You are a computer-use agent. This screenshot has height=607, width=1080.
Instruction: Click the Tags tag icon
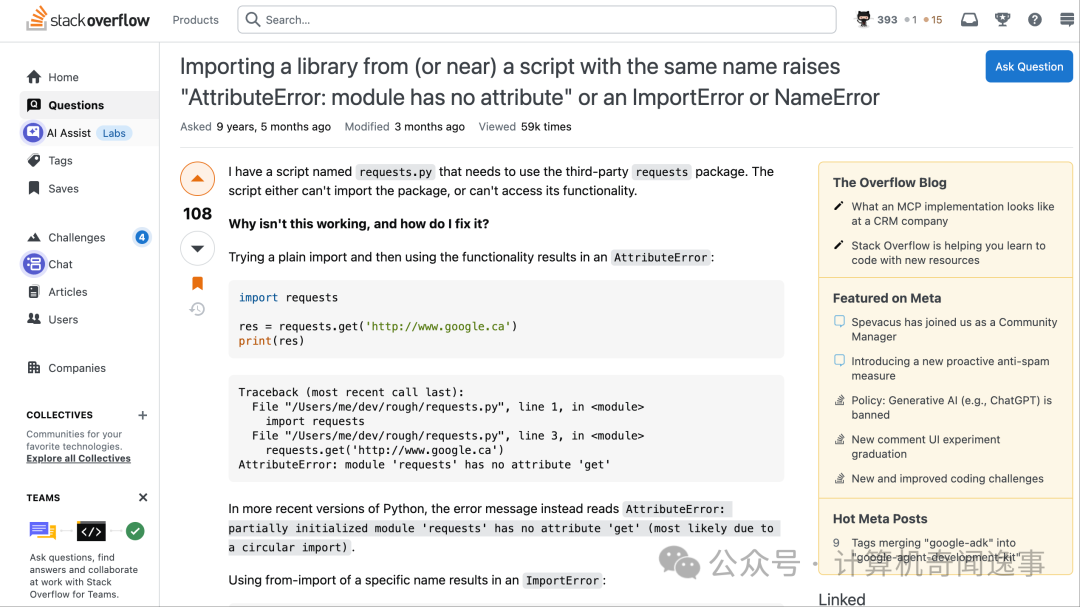point(34,160)
